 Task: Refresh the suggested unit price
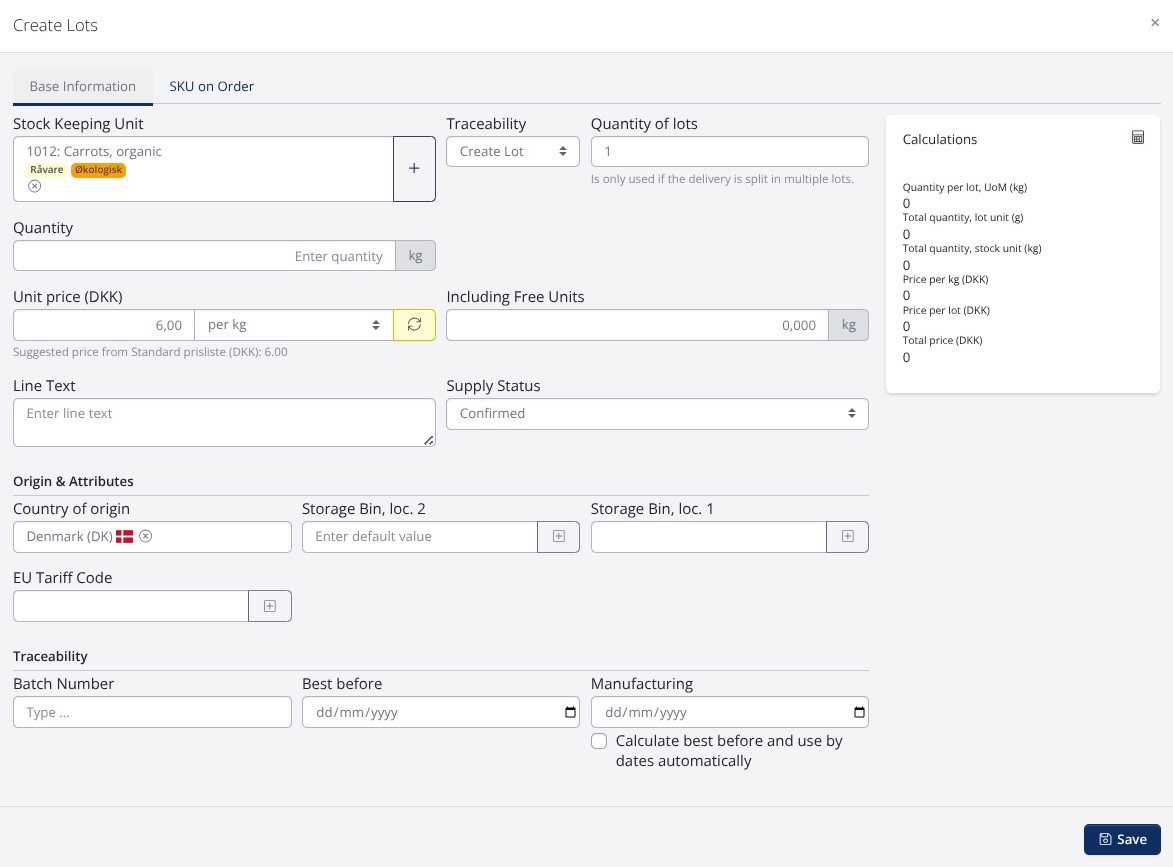[414, 325]
